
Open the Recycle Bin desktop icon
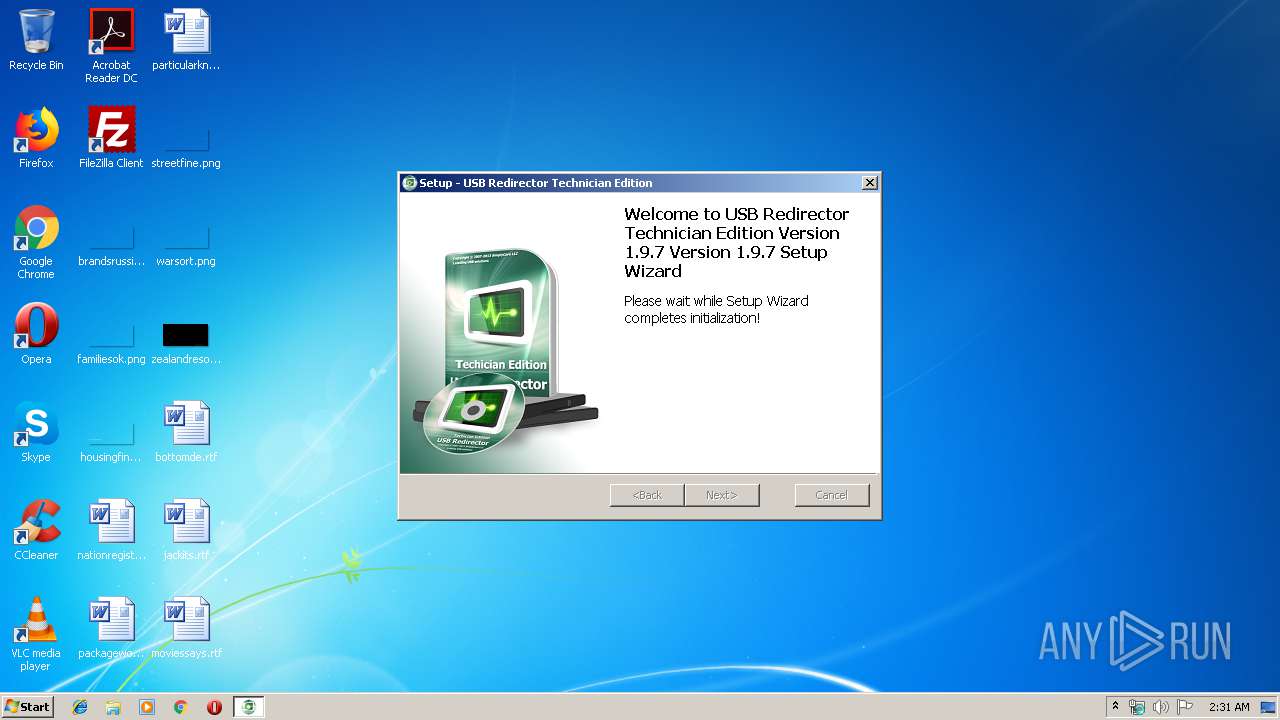[x=36, y=40]
